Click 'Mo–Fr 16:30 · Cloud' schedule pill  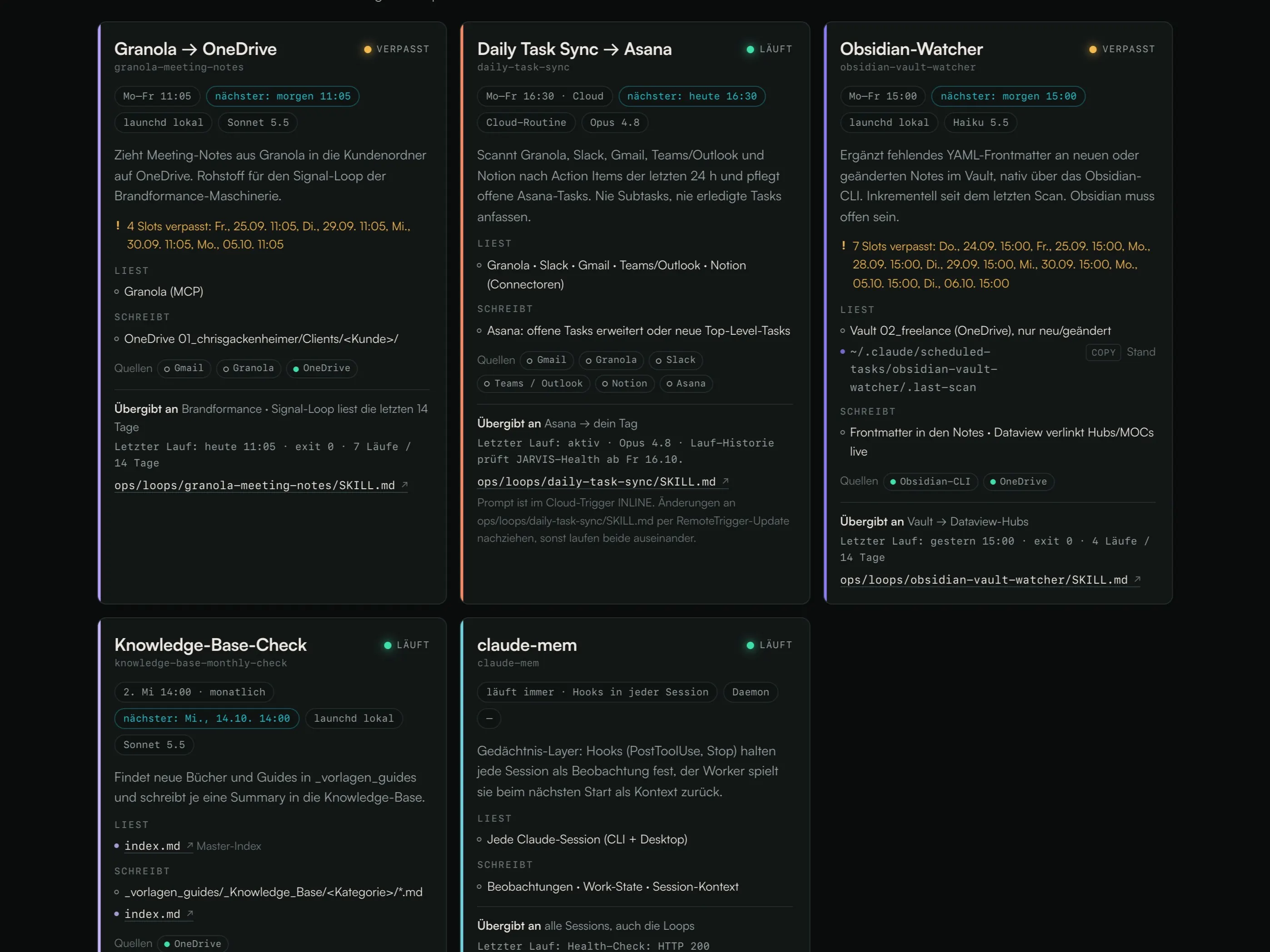pos(545,96)
